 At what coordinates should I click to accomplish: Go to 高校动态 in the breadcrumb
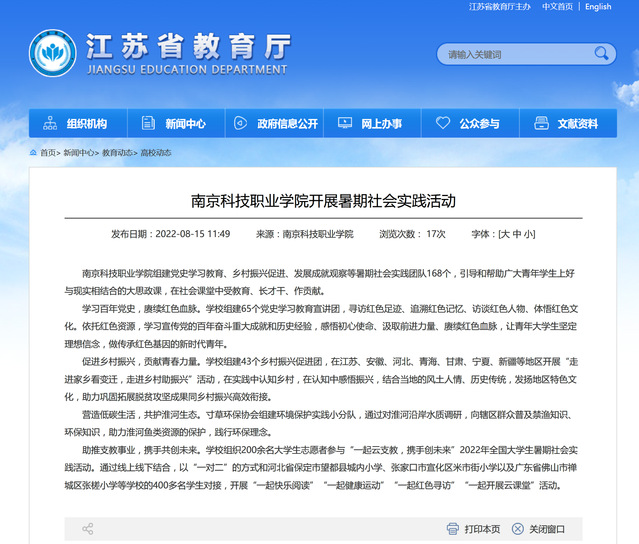pyautogui.click(x=155, y=153)
